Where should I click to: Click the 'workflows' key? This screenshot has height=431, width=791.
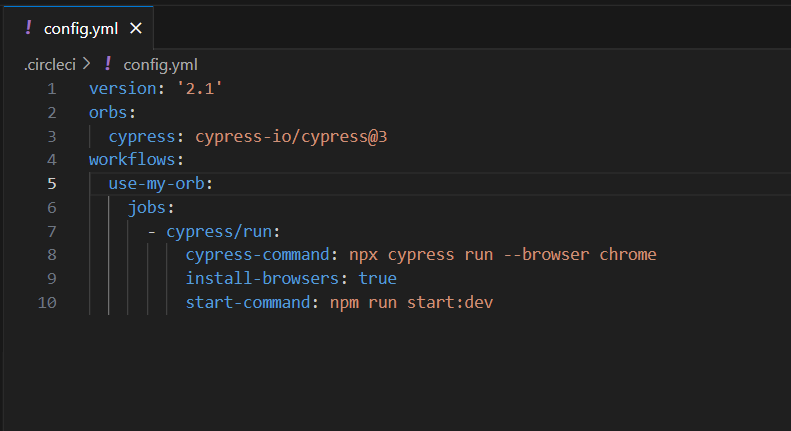click(132, 159)
